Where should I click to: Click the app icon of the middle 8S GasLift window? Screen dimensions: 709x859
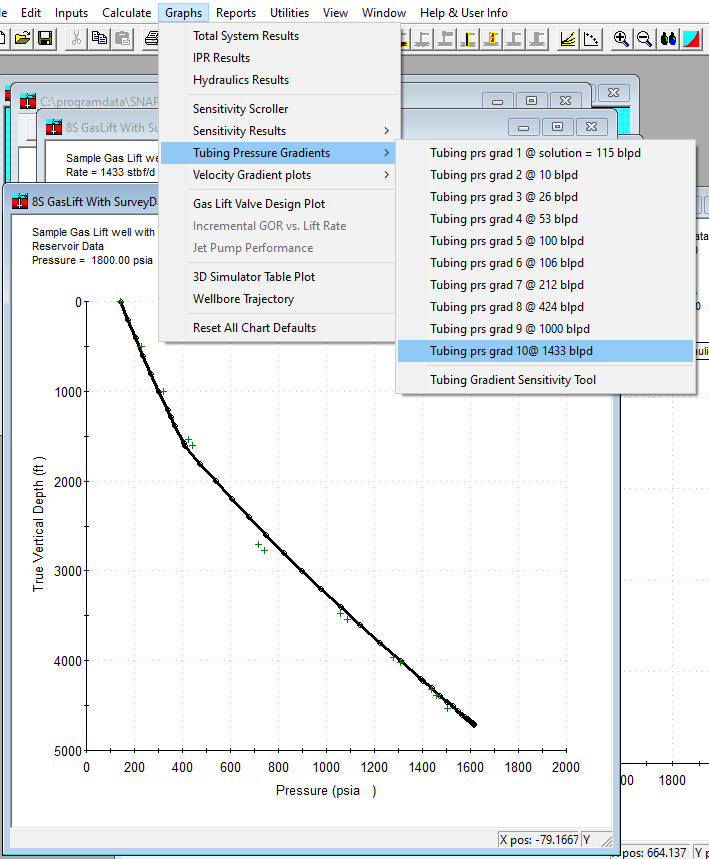pos(54,127)
